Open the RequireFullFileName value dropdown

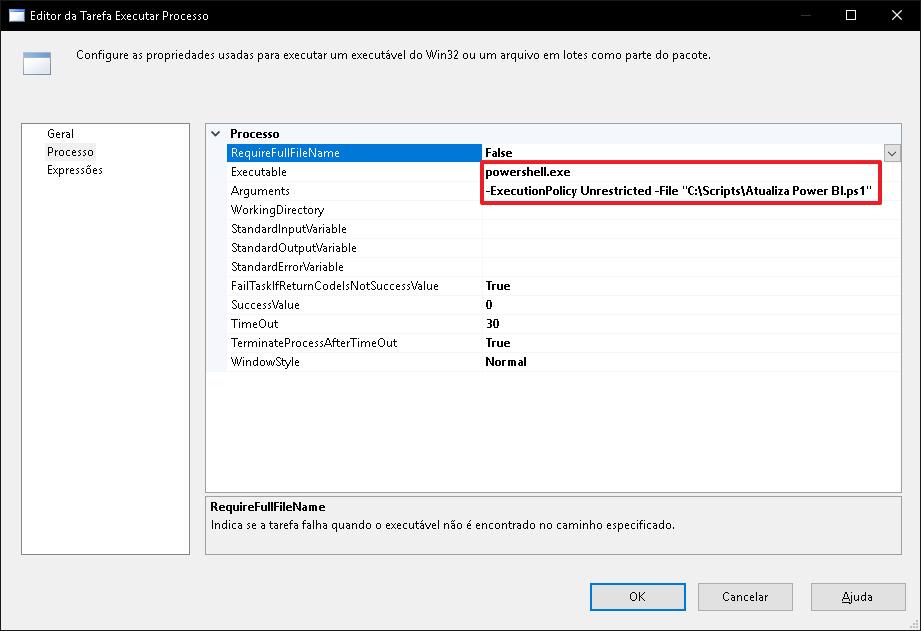point(892,153)
